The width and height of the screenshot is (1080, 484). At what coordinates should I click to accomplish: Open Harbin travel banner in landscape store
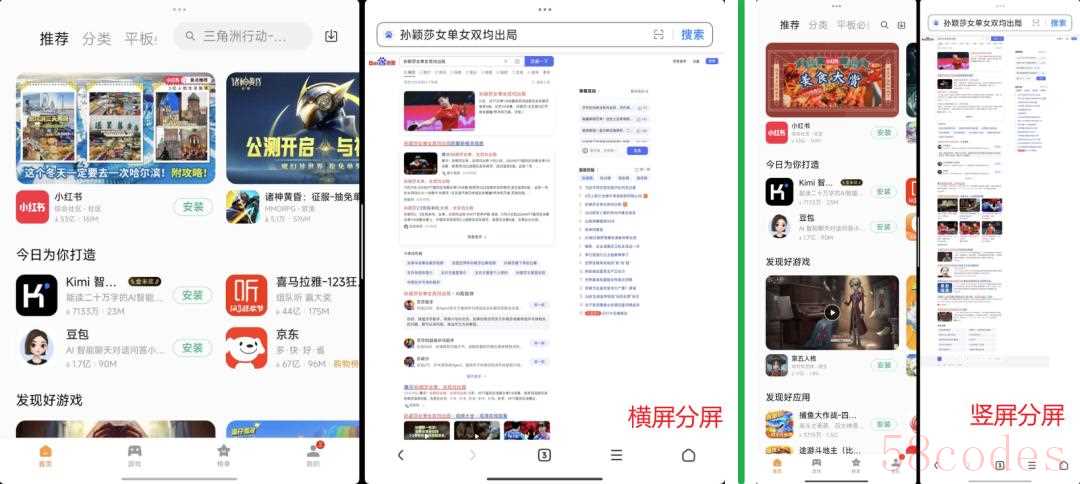point(115,128)
